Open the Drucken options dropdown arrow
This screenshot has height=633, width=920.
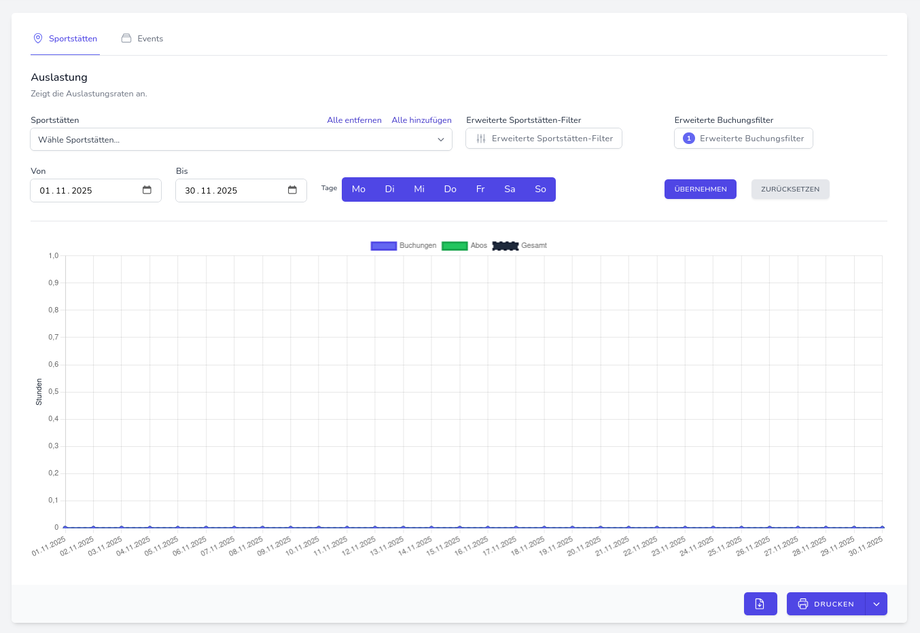click(x=876, y=604)
